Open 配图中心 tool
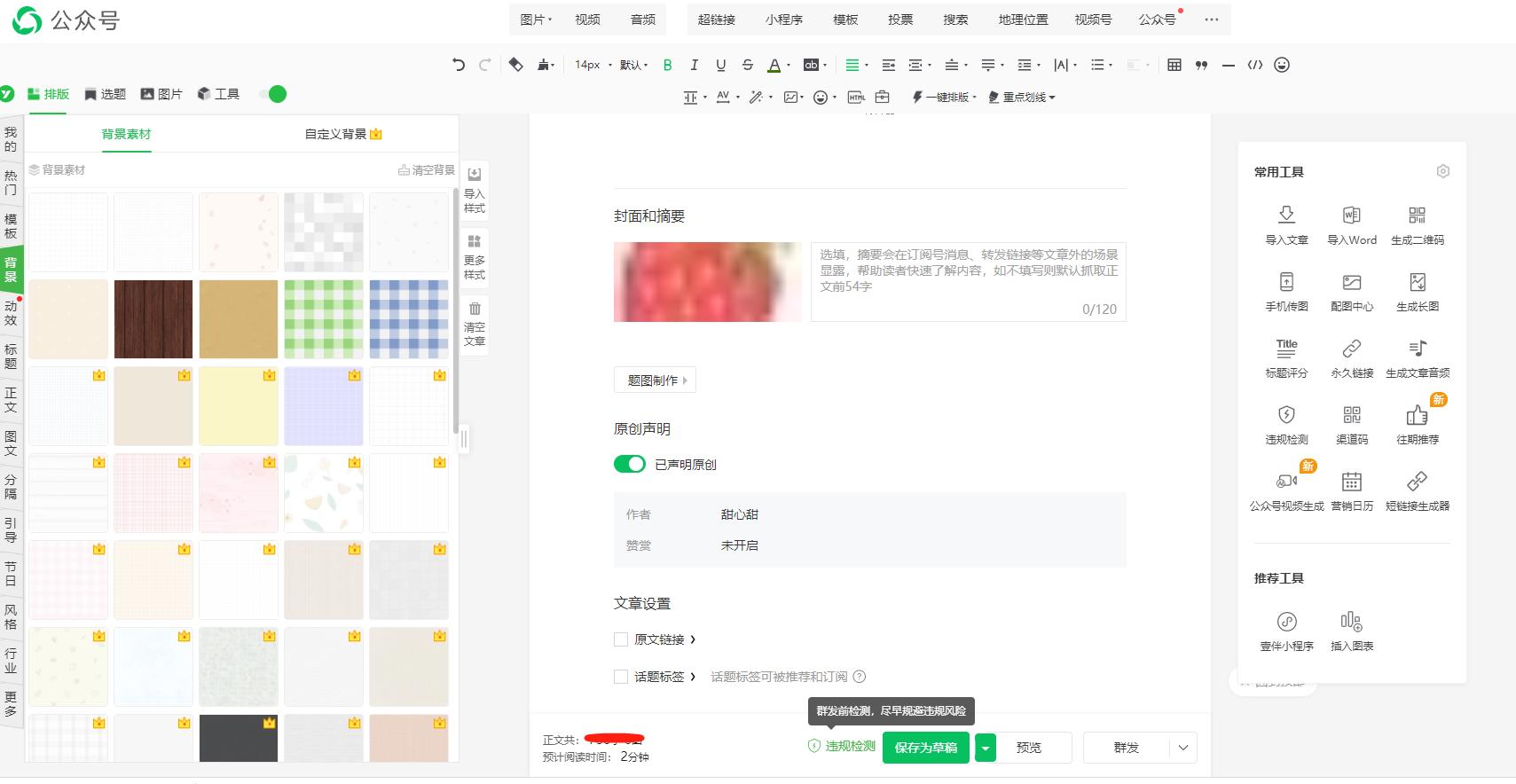1516x784 pixels. (x=1352, y=292)
